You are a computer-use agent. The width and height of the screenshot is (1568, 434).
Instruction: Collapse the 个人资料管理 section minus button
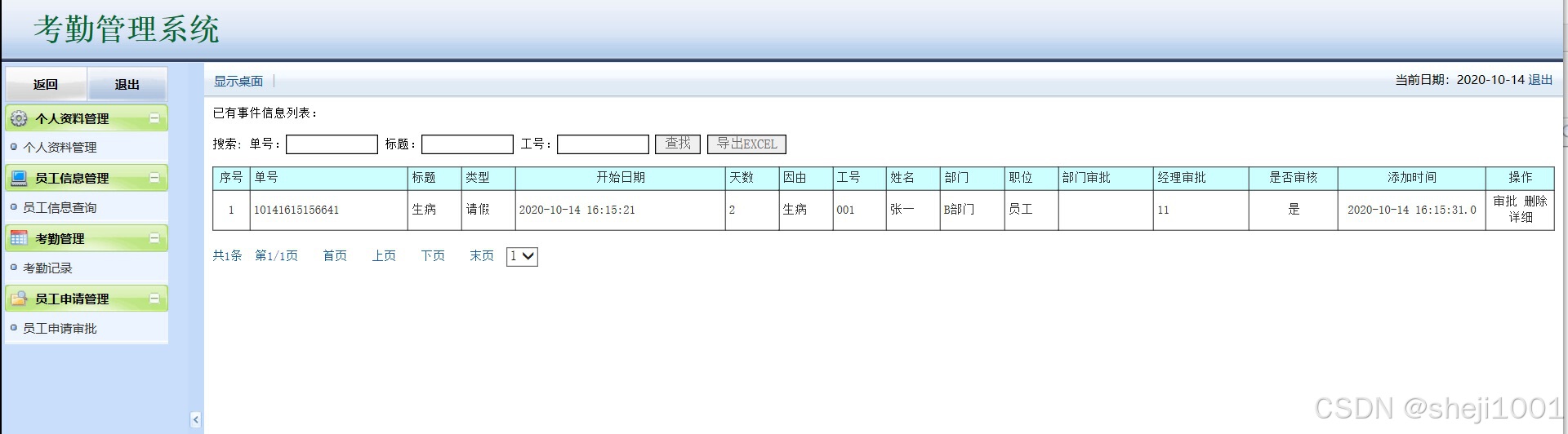tap(154, 118)
